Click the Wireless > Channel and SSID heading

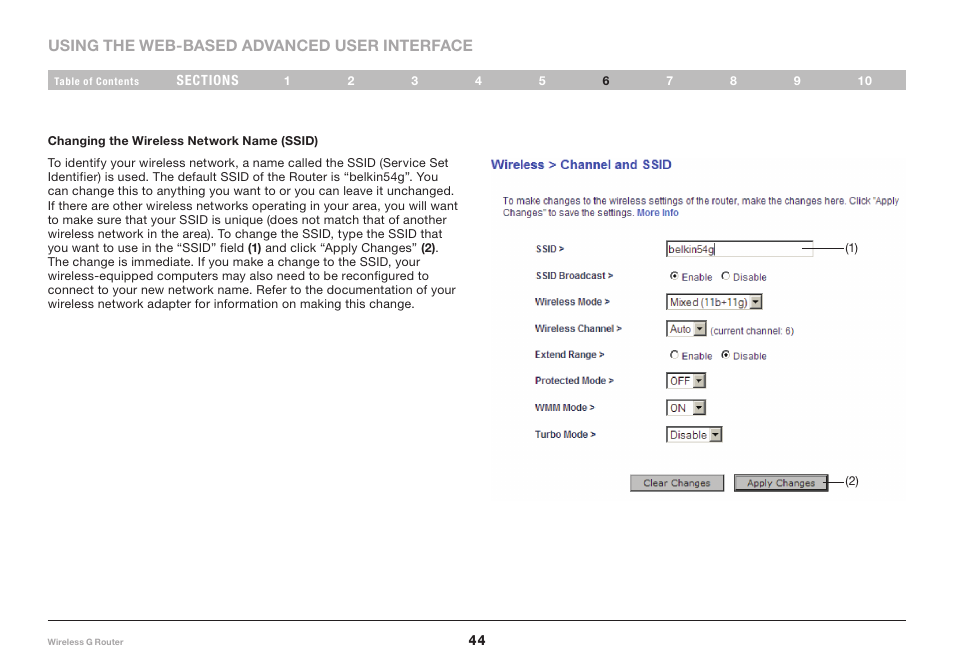pos(581,165)
